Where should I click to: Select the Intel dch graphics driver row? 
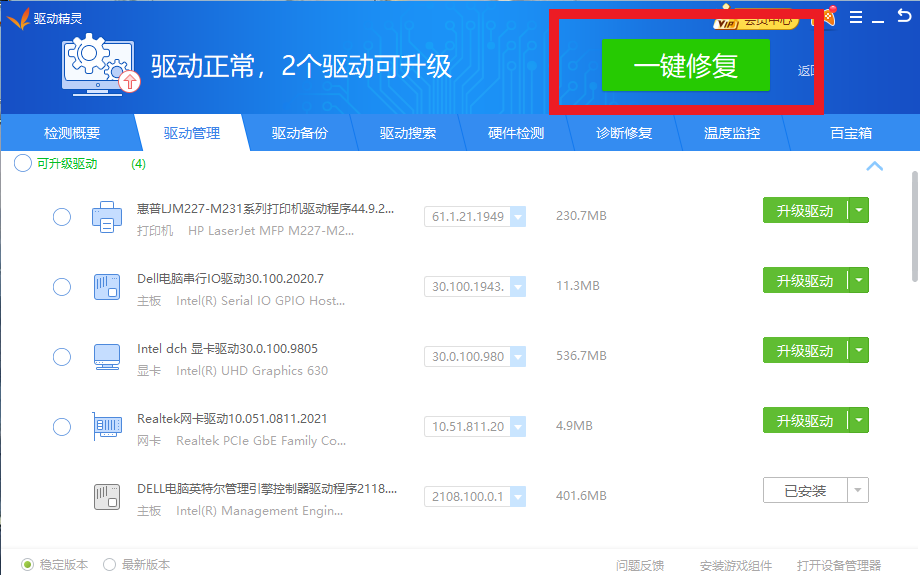[62, 357]
